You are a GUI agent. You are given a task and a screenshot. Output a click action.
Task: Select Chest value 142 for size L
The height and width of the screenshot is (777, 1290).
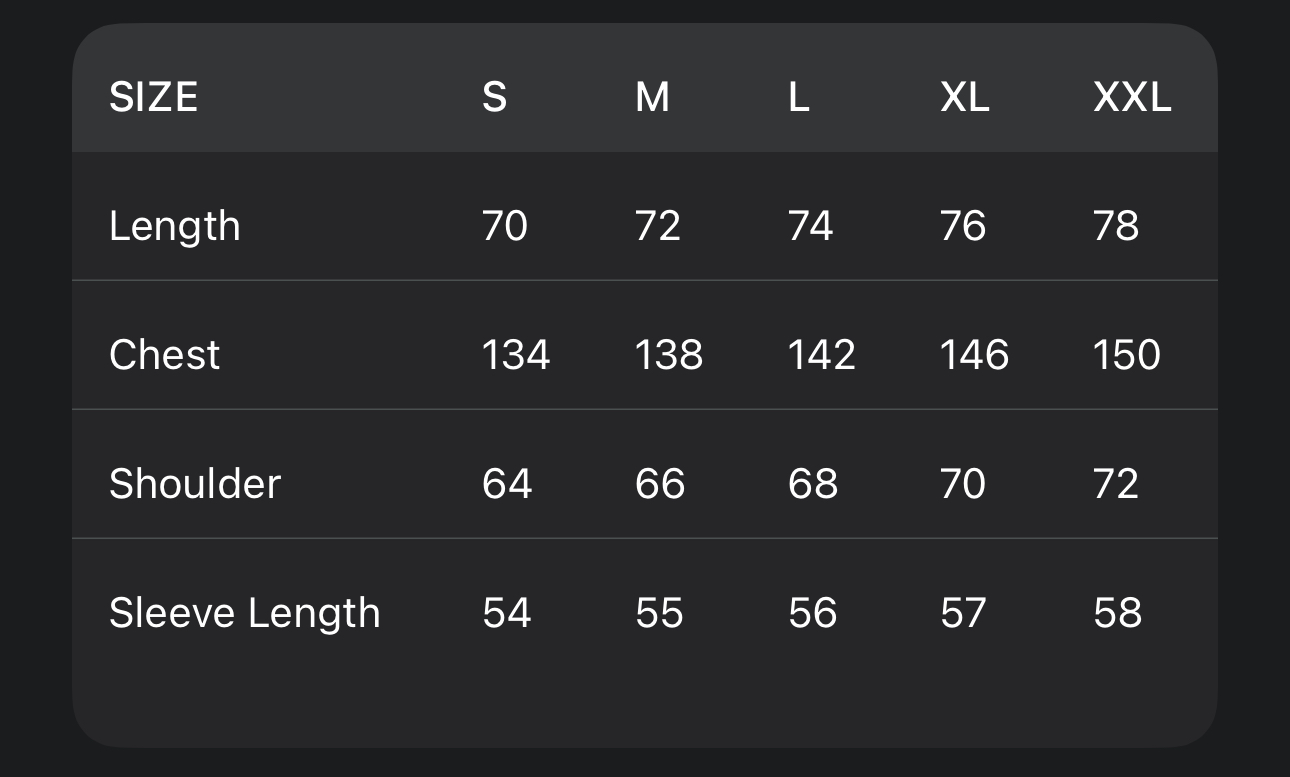821,356
